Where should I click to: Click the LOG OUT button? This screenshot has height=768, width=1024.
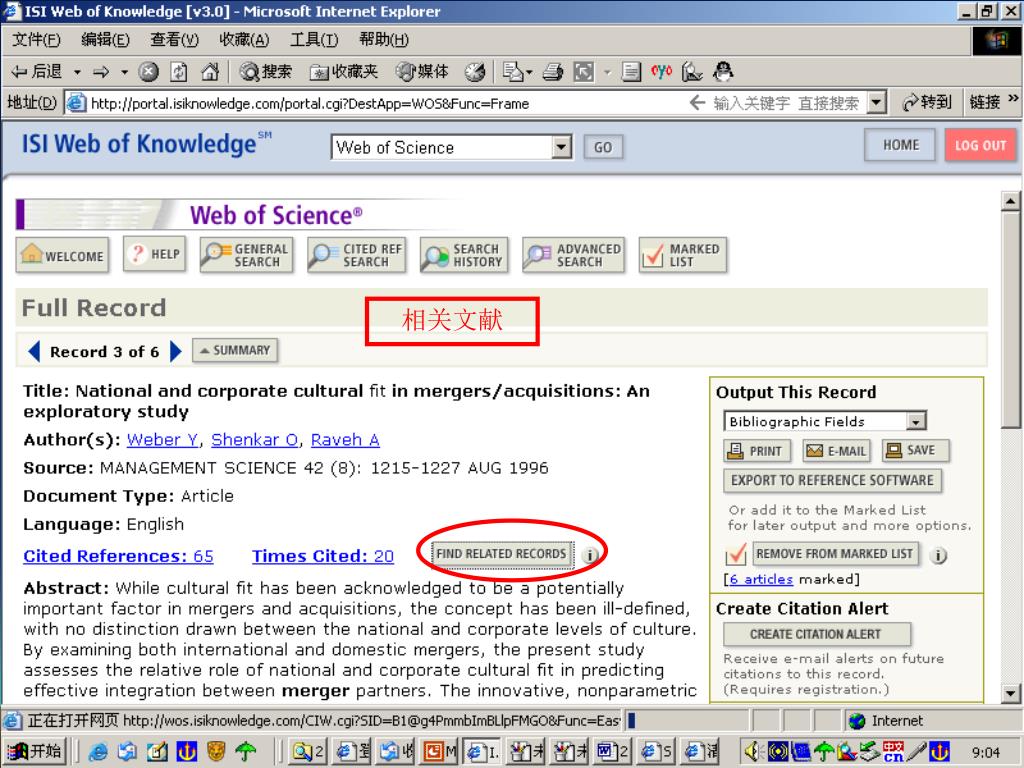click(x=980, y=145)
